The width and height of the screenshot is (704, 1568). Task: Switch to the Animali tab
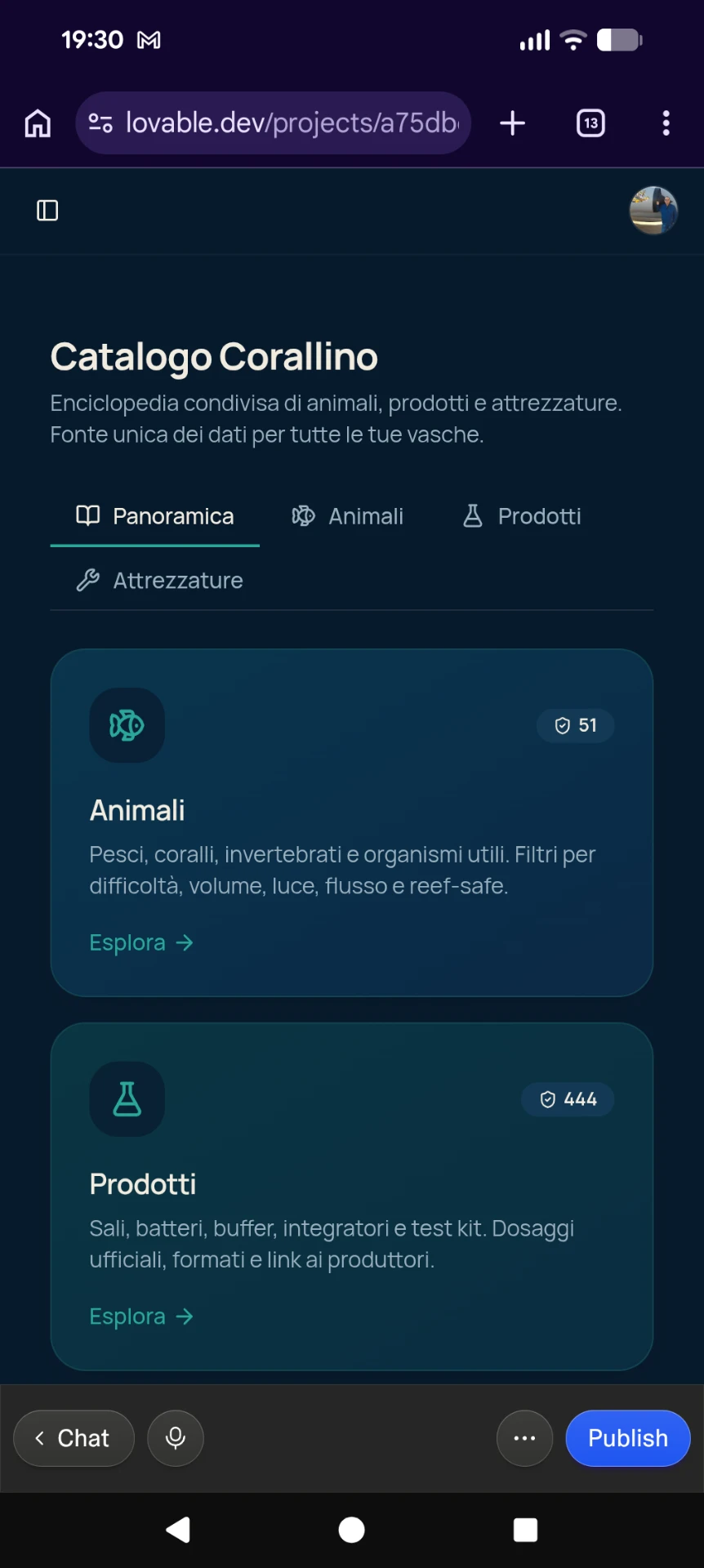click(348, 516)
